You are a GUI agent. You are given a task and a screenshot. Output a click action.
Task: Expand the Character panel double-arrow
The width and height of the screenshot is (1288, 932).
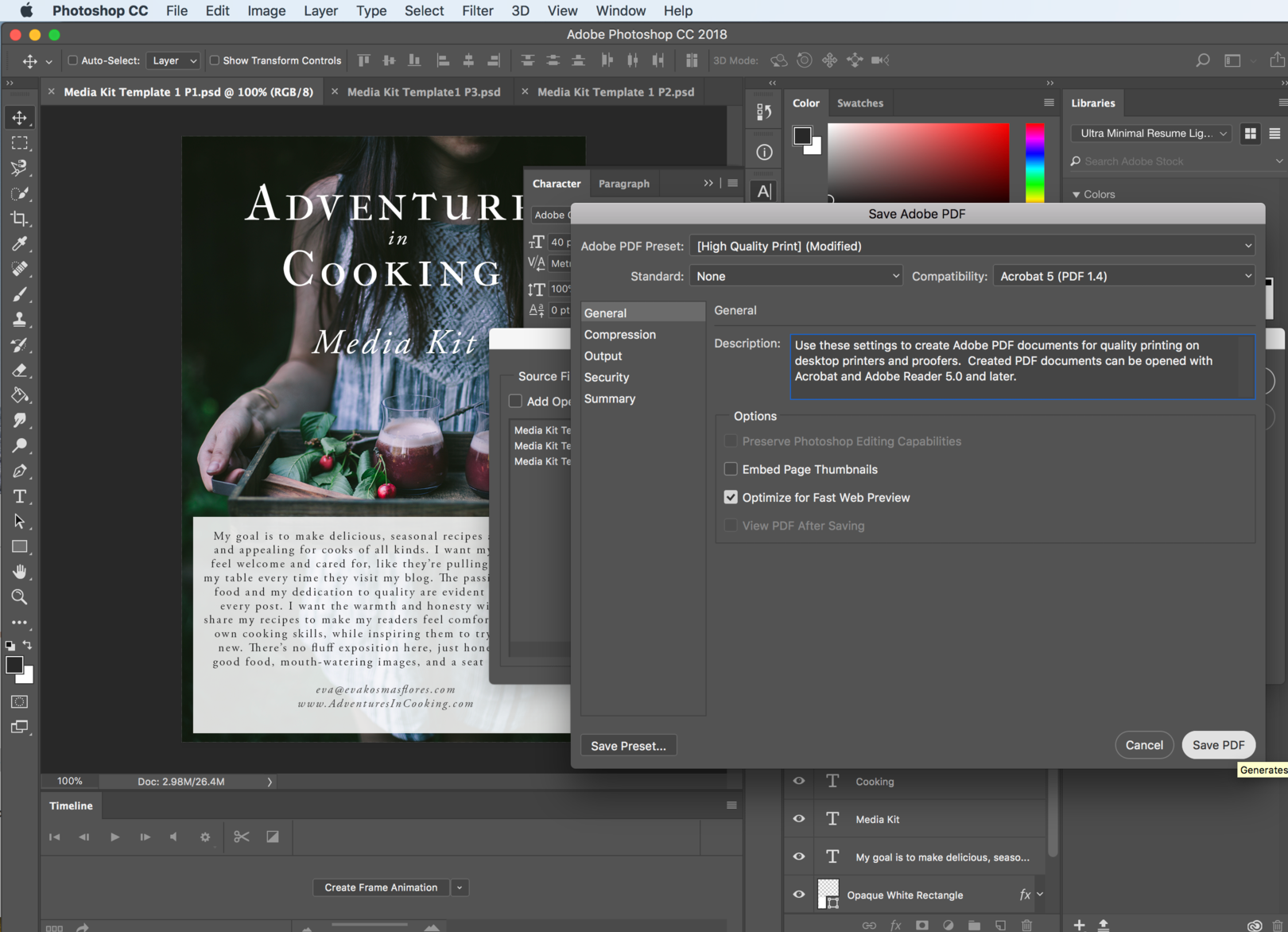coord(708,183)
